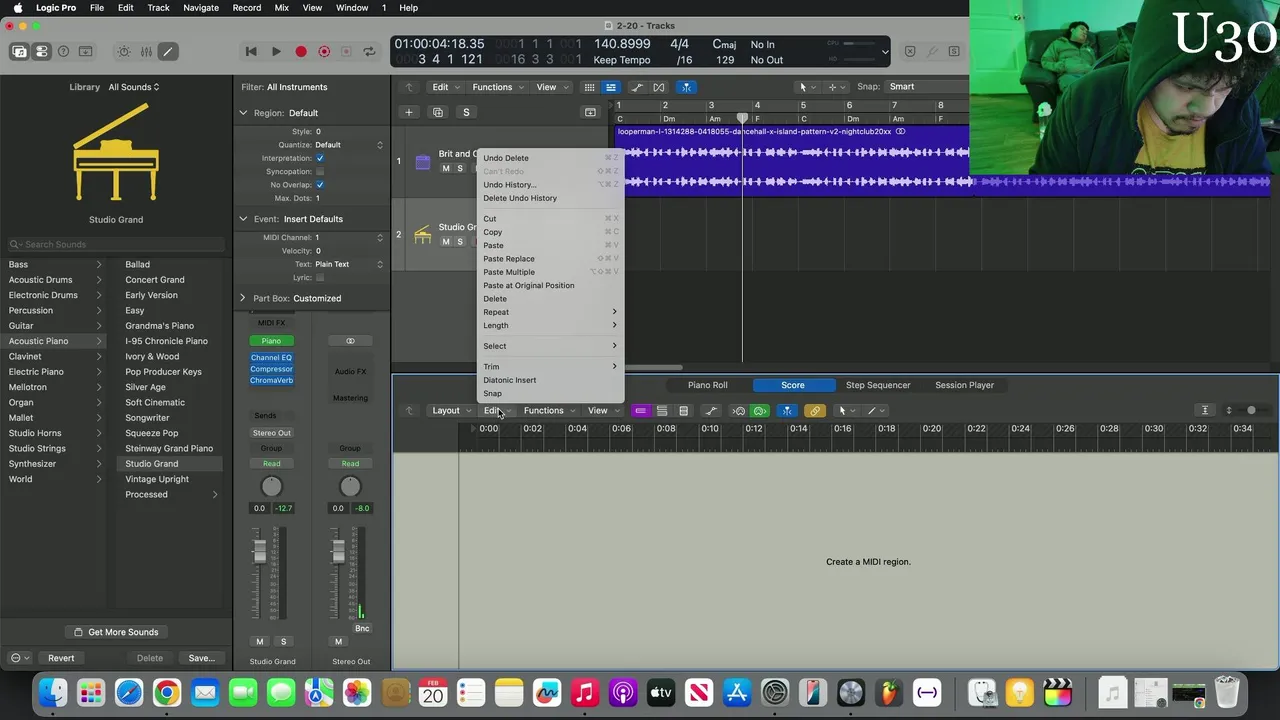The width and height of the screenshot is (1280, 720).
Task: Toggle the No Overlap checkbox
Action: pyautogui.click(x=320, y=185)
